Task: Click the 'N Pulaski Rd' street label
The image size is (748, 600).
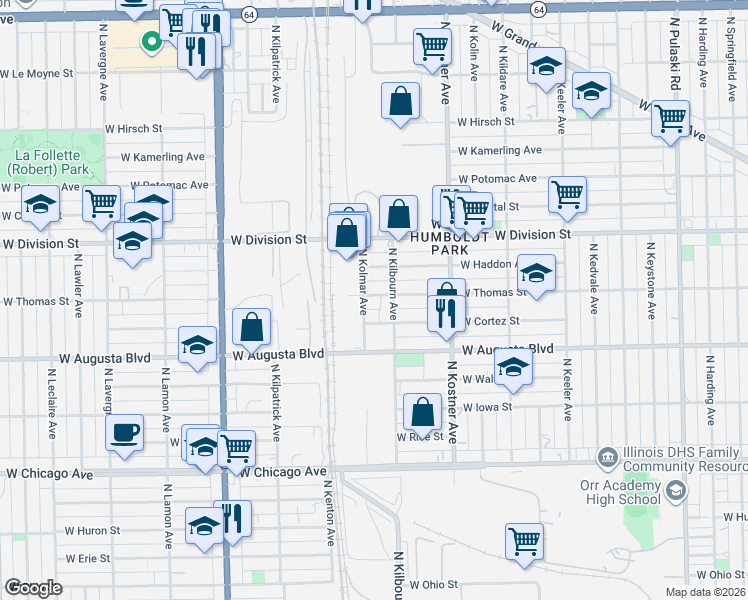Action: point(675,53)
